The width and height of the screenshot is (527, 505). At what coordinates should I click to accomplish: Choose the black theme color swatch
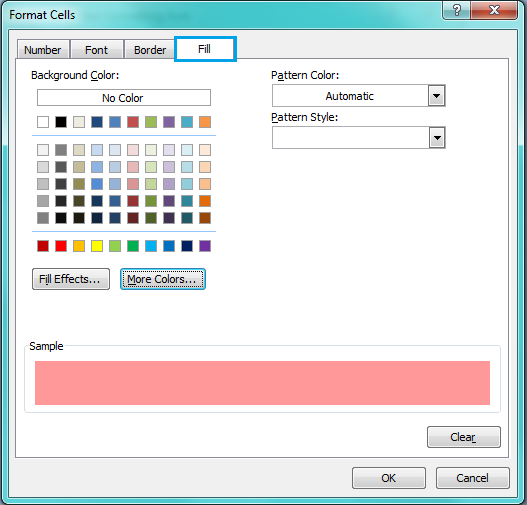61,122
